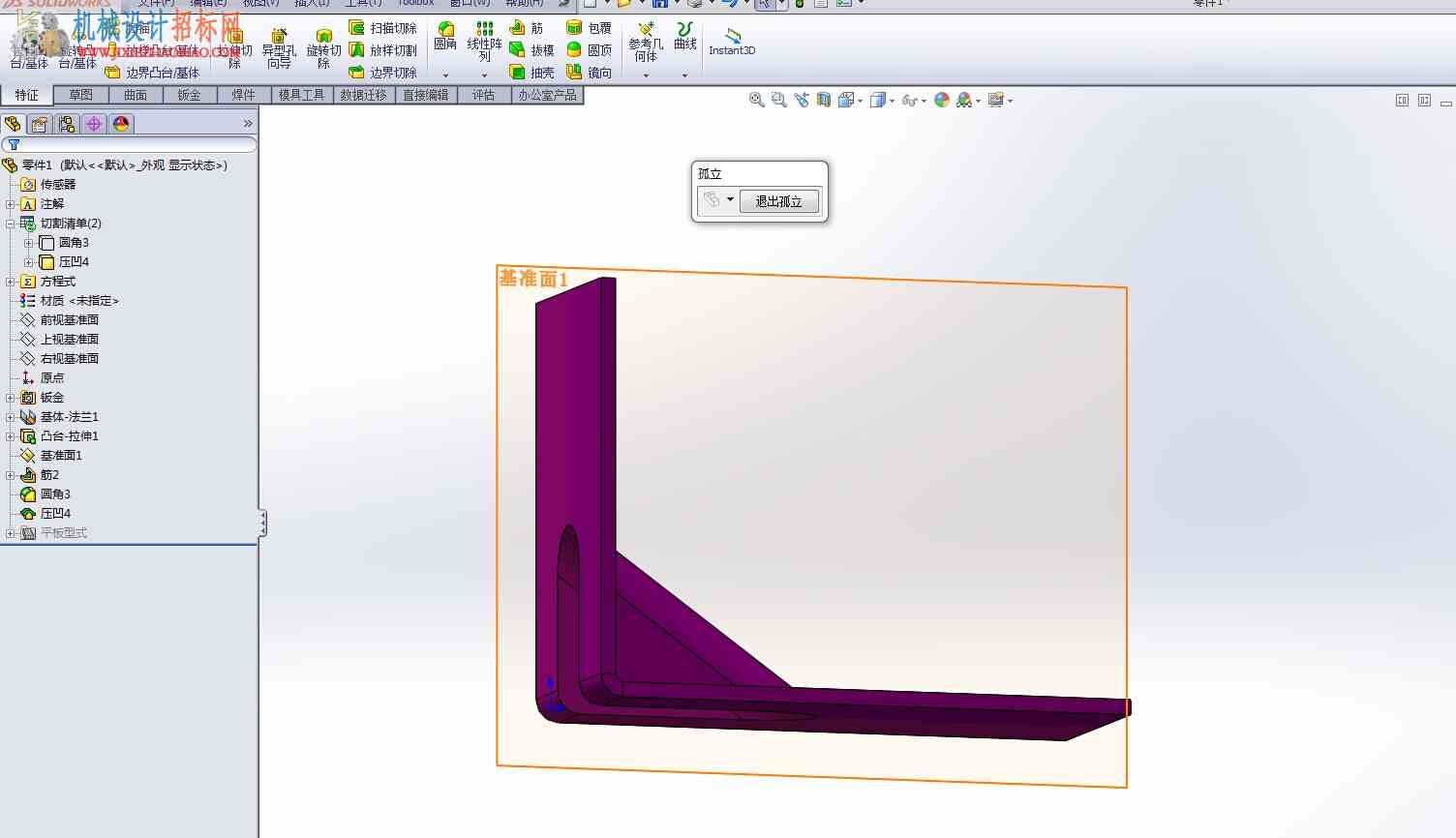The height and width of the screenshot is (838, 1456).
Task: Open the 参考几何体 reference geometry tool
Action: click(x=646, y=42)
